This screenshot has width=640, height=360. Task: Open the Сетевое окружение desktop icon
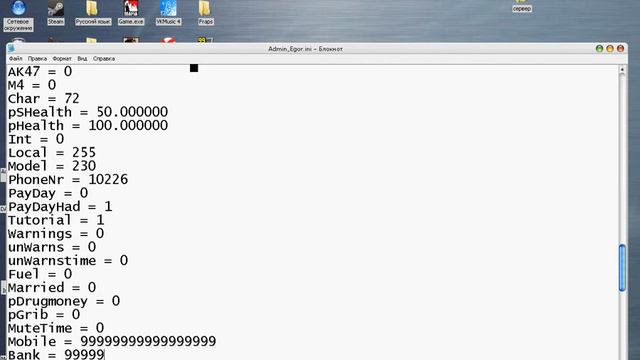coord(18,16)
